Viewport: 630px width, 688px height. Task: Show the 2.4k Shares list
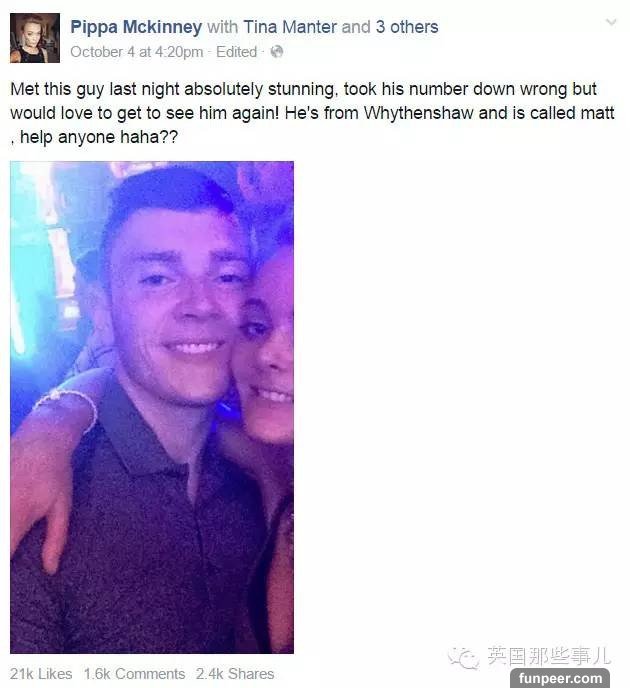[235, 674]
